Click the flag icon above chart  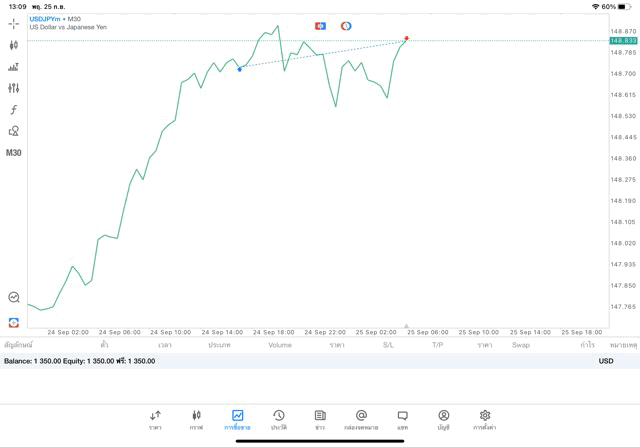pyautogui.click(x=320, y=26)
